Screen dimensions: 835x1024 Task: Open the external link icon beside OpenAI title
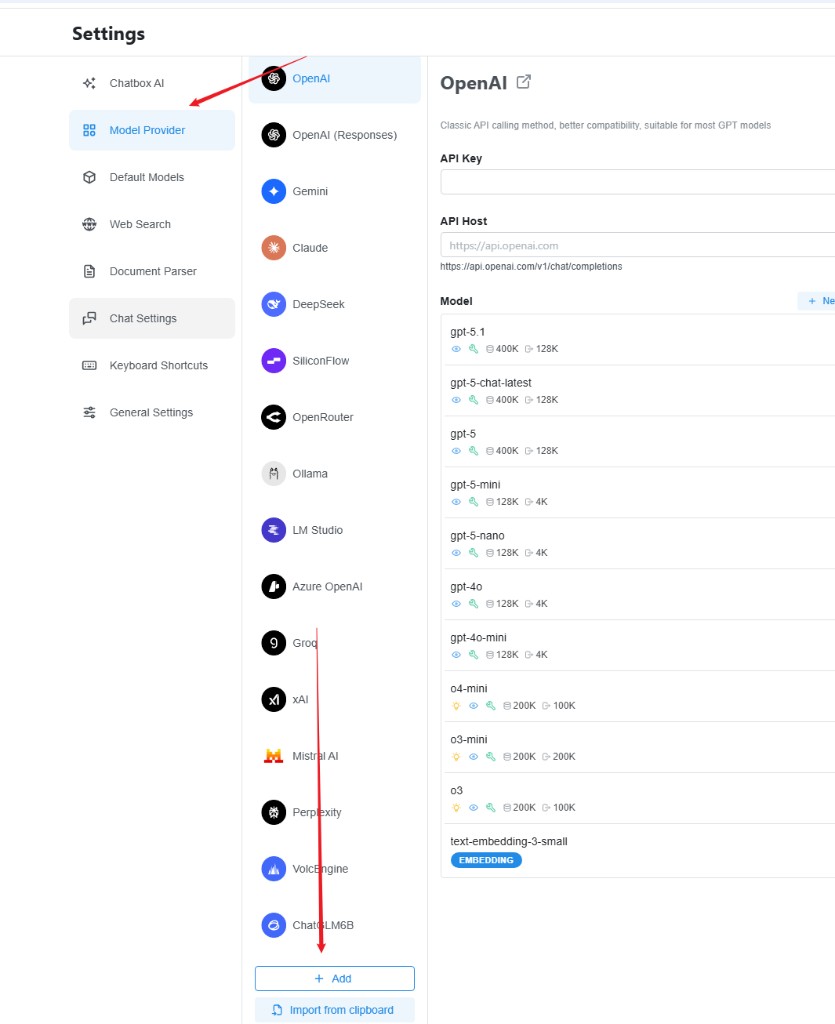pos(524,83)
